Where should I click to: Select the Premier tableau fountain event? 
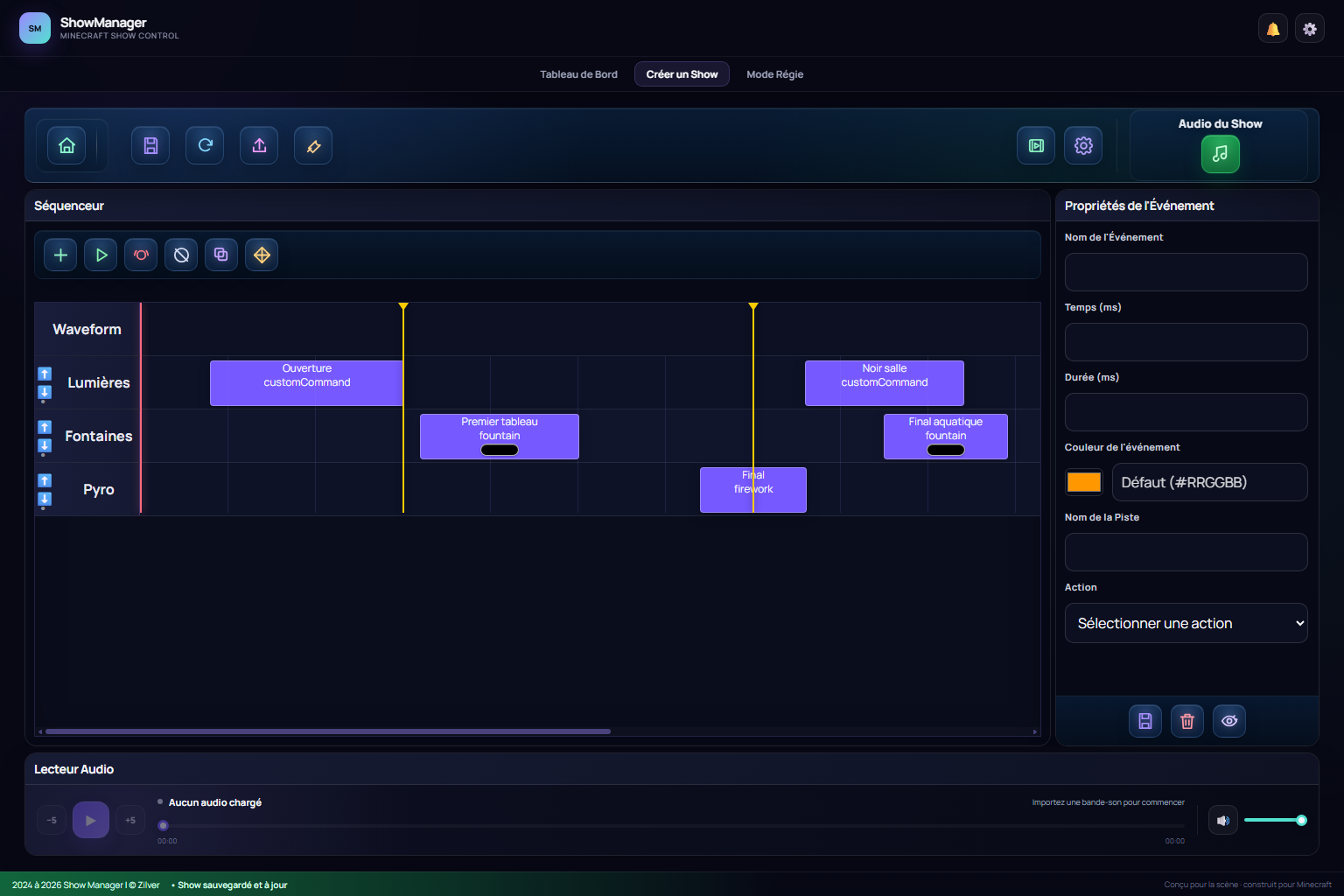pyautogui.click(x=500, y=437)
